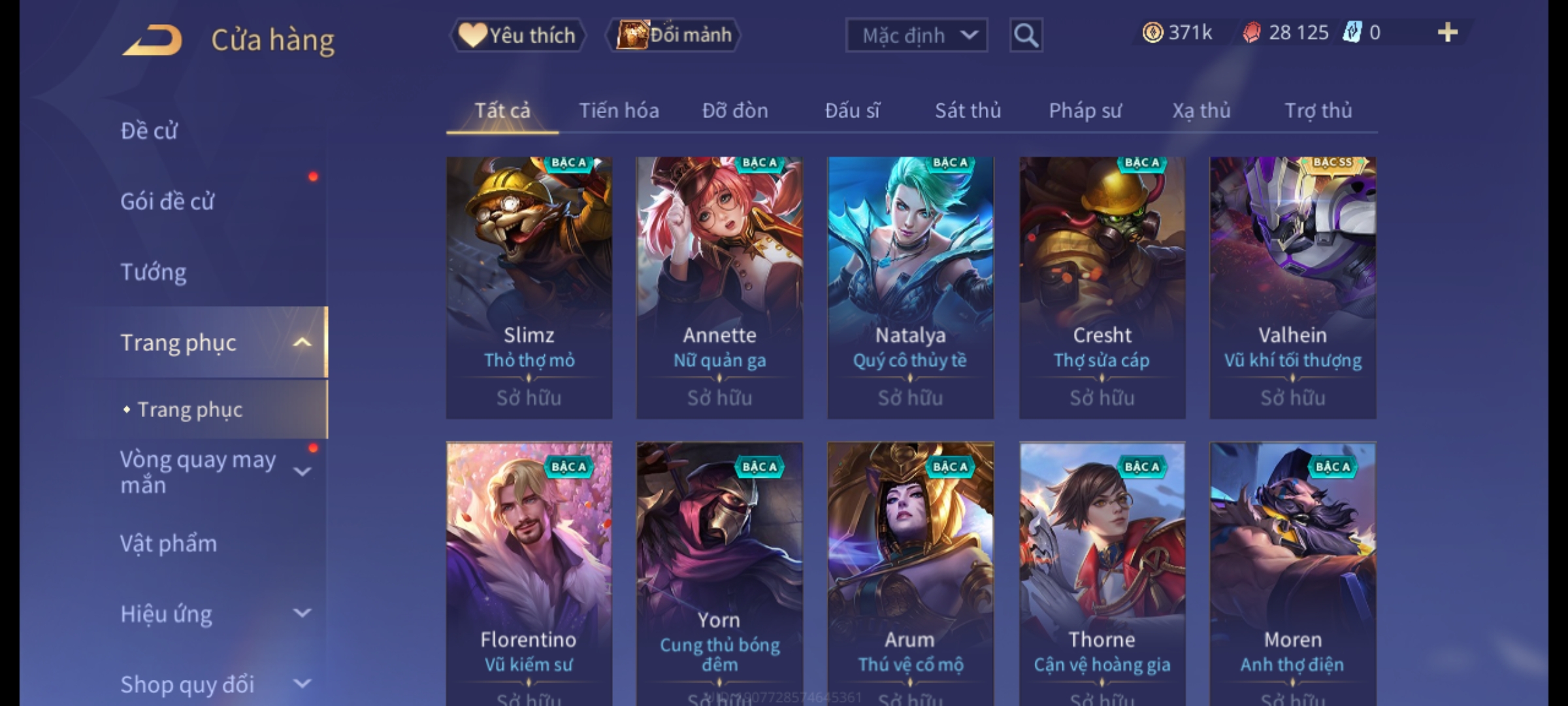The image size is (1568, 706).
Task: Open search with the magnifier icon
Action: (x=1026, y=35)
